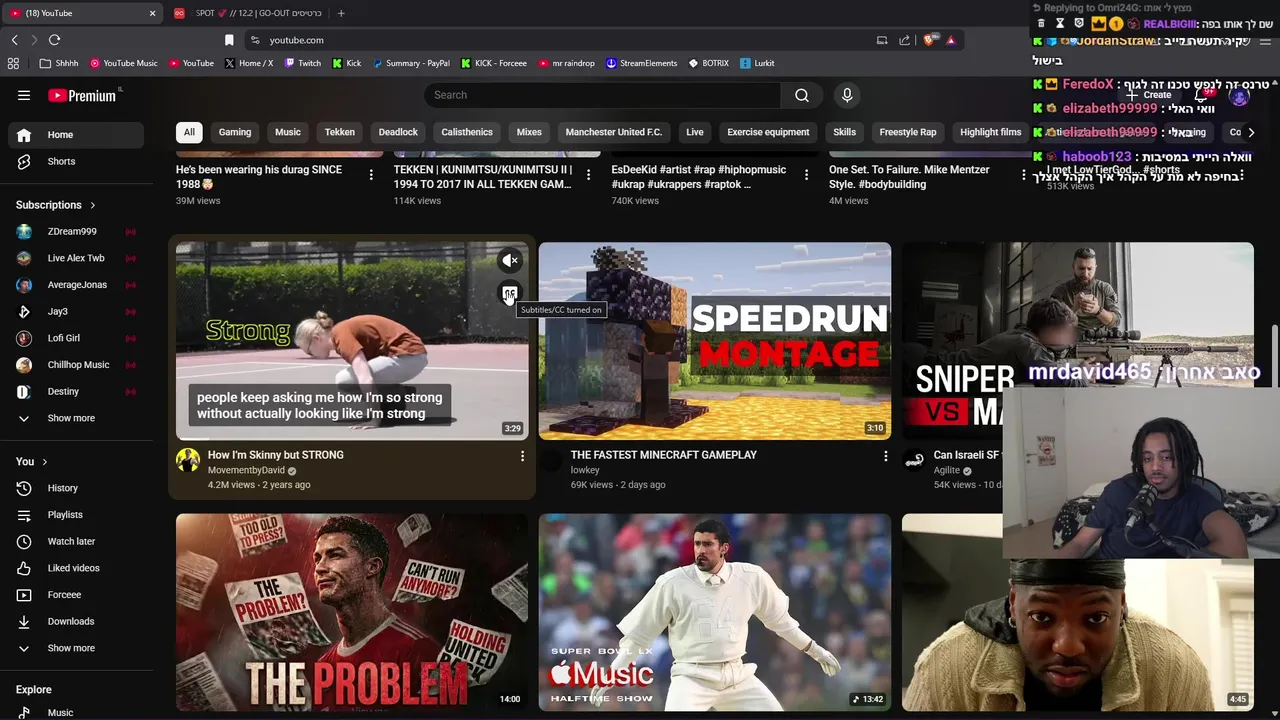Open options menu for Minecraft gameplay video
This screenshot has height=720, width=1280.
click(885, 456)
